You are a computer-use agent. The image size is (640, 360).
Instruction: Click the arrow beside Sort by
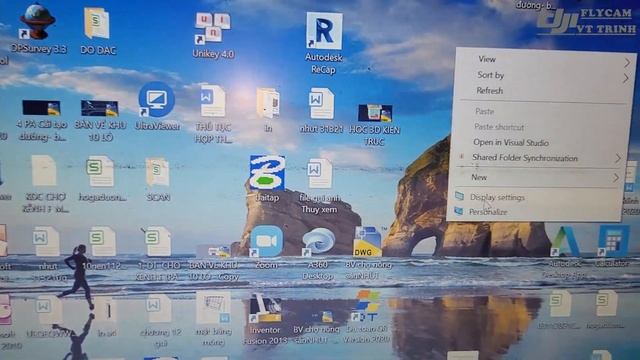pos(626,78)
